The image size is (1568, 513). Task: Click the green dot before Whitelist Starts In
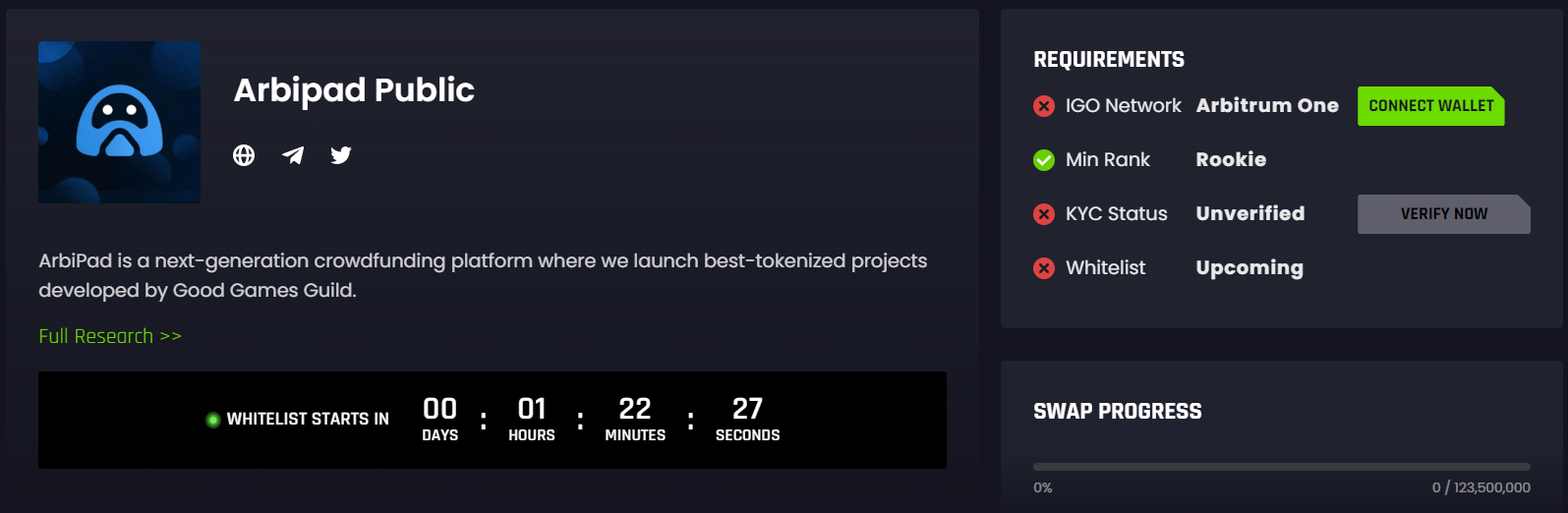[x=212, y=420]
